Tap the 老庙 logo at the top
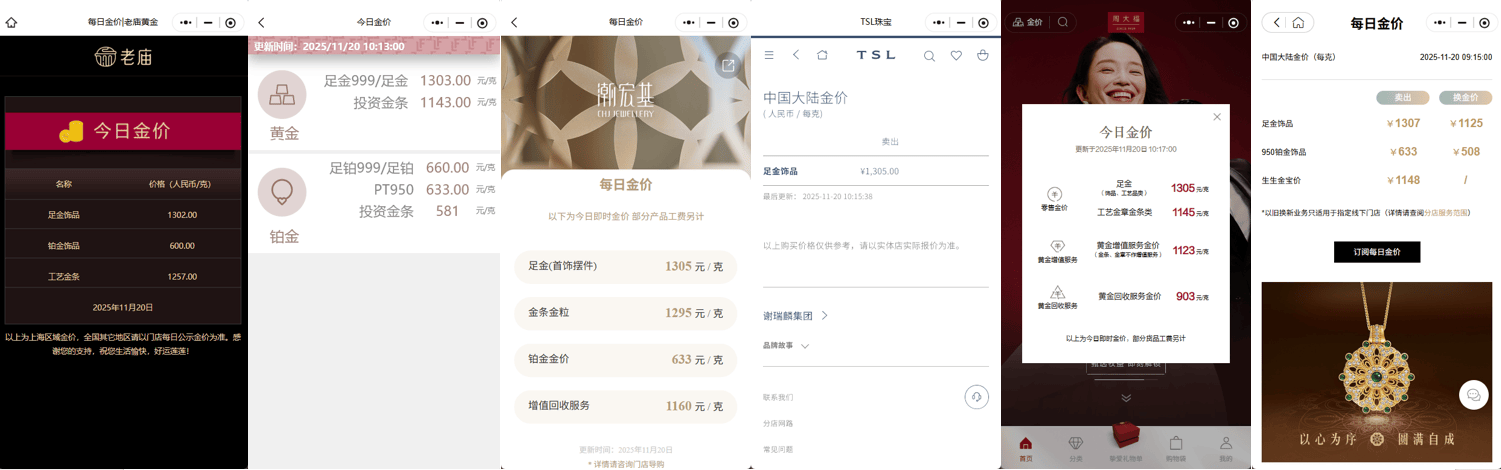Image resolution: width=1501 pixels, height=470 pixels. (123, 57)
